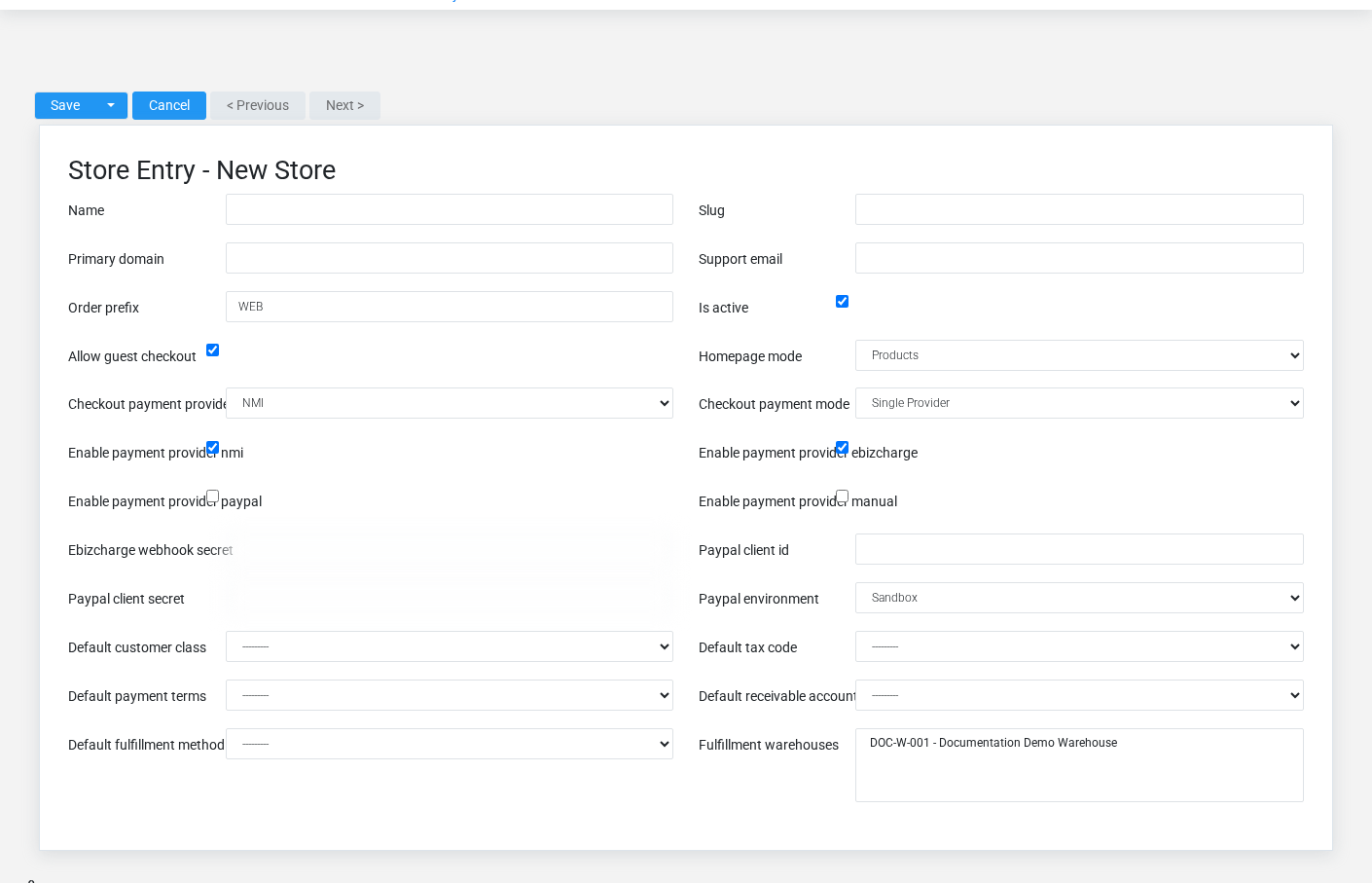1372x883 pixels.
Task: Open the Default tax code dropdown
Action: pyautogui.click(x=1079, y=646)
